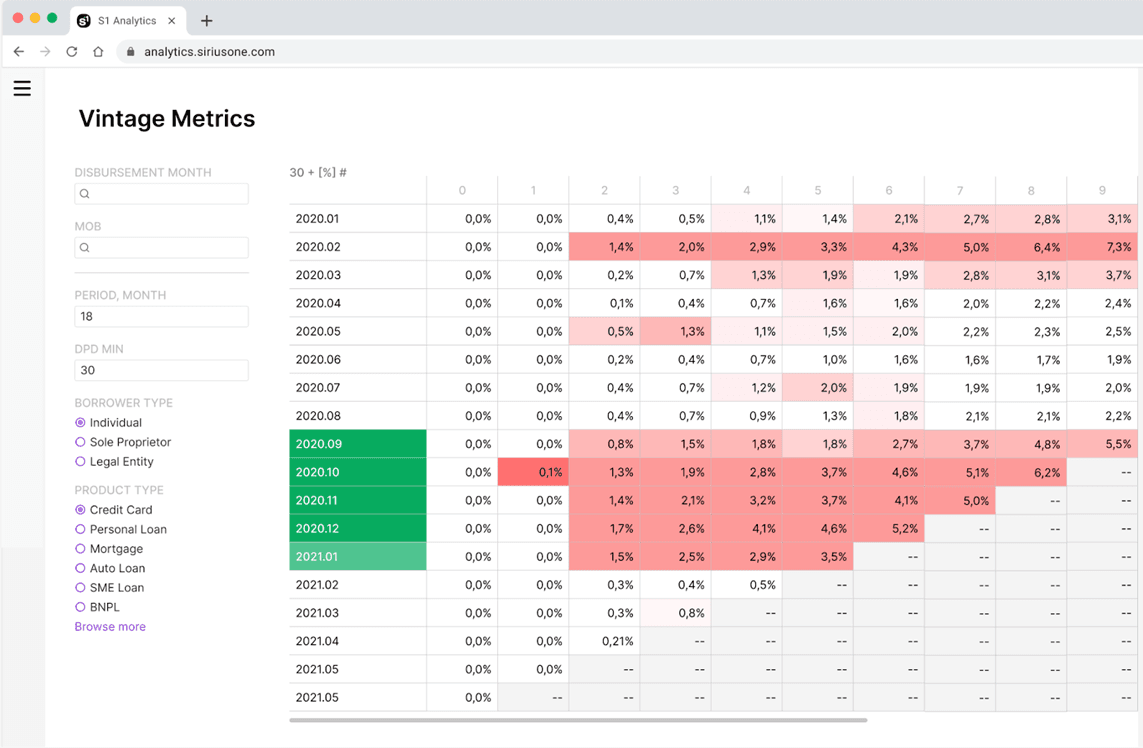
Task: Open the hamburger navigation menu
Action: [x=22, y=88]
